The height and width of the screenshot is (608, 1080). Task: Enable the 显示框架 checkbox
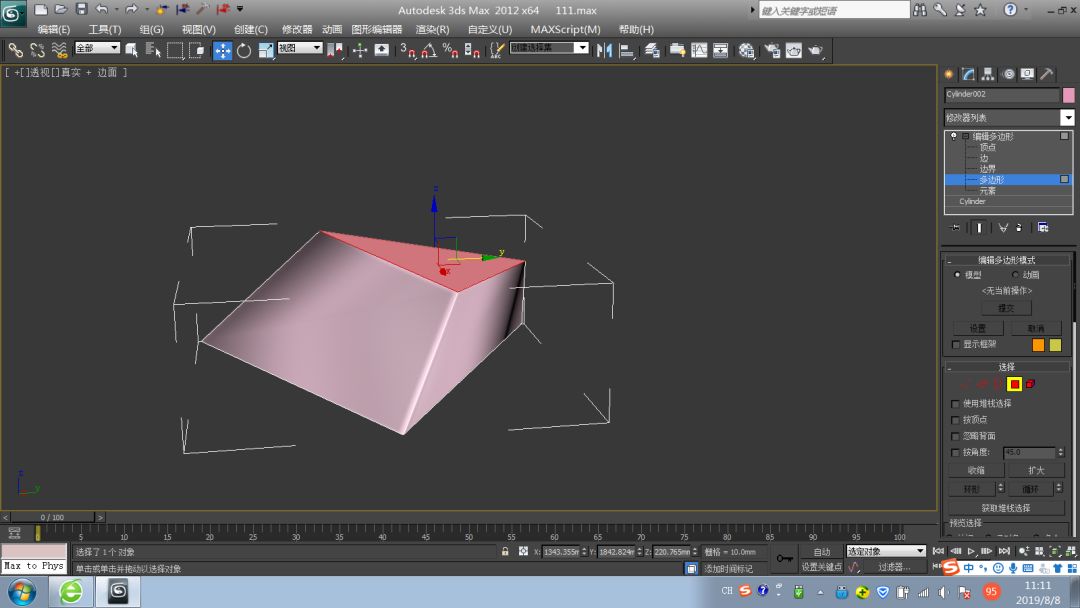pos(955,344)
